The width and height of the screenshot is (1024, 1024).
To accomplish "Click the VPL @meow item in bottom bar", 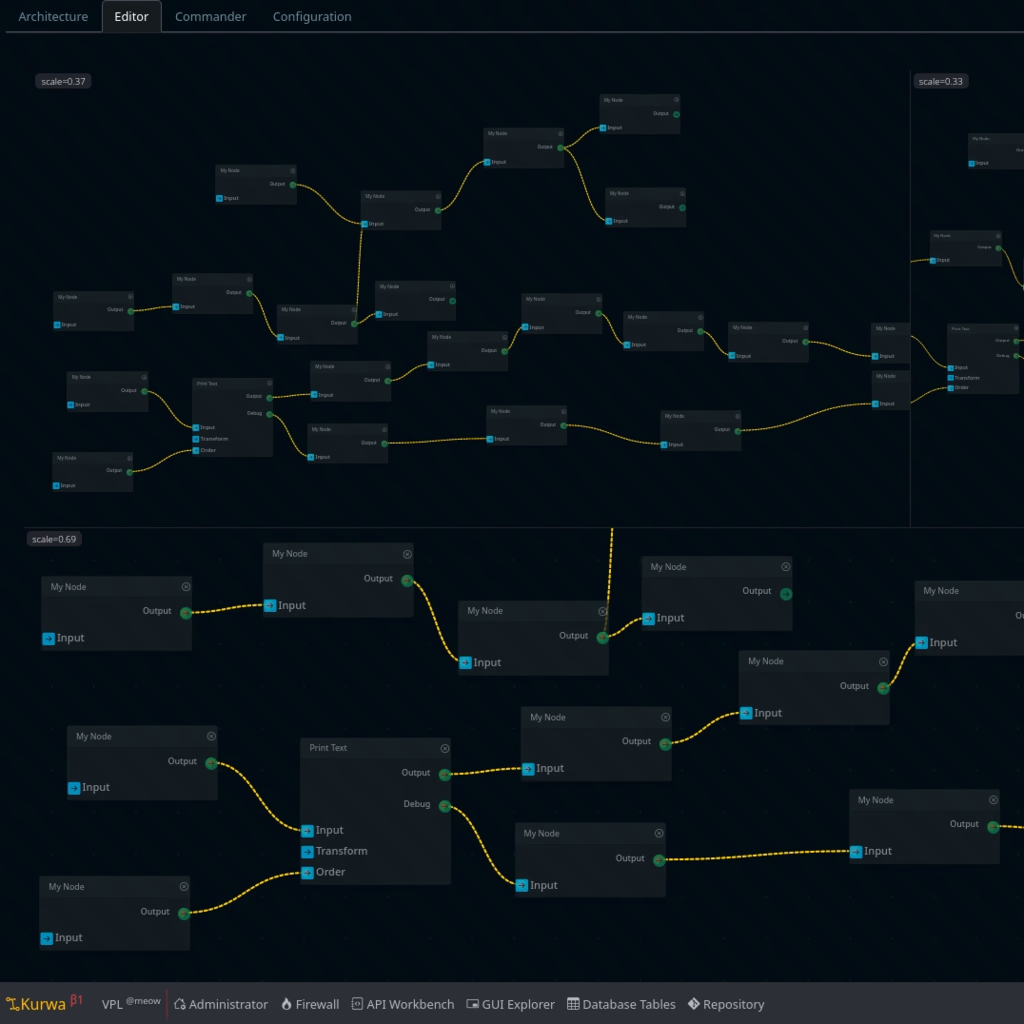I will tap(130, 1004).
